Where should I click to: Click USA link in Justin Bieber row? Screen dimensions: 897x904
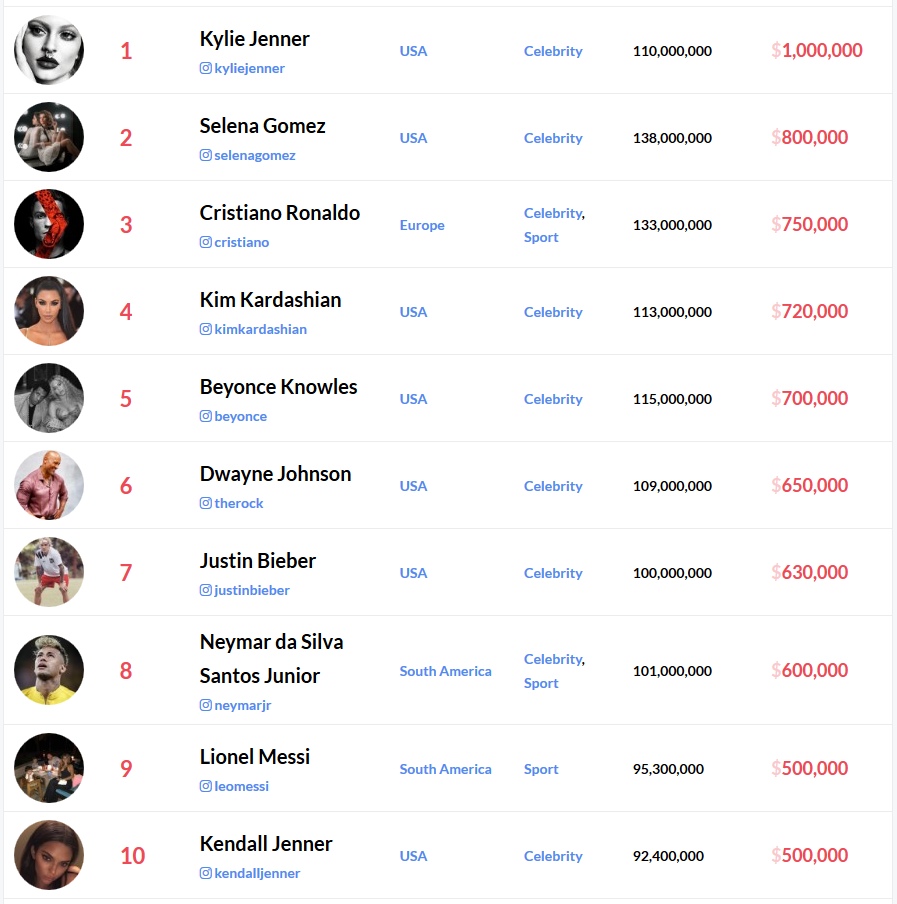(413, 573)
